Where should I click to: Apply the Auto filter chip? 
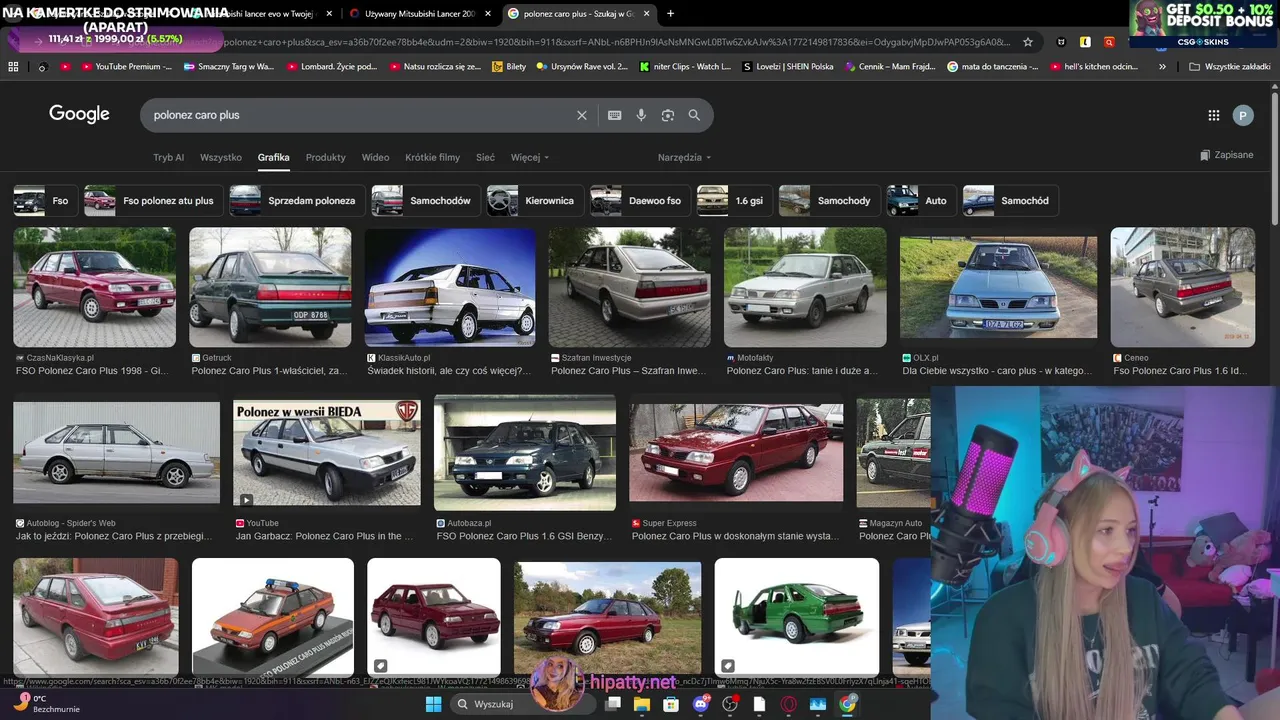click(921, 201)
